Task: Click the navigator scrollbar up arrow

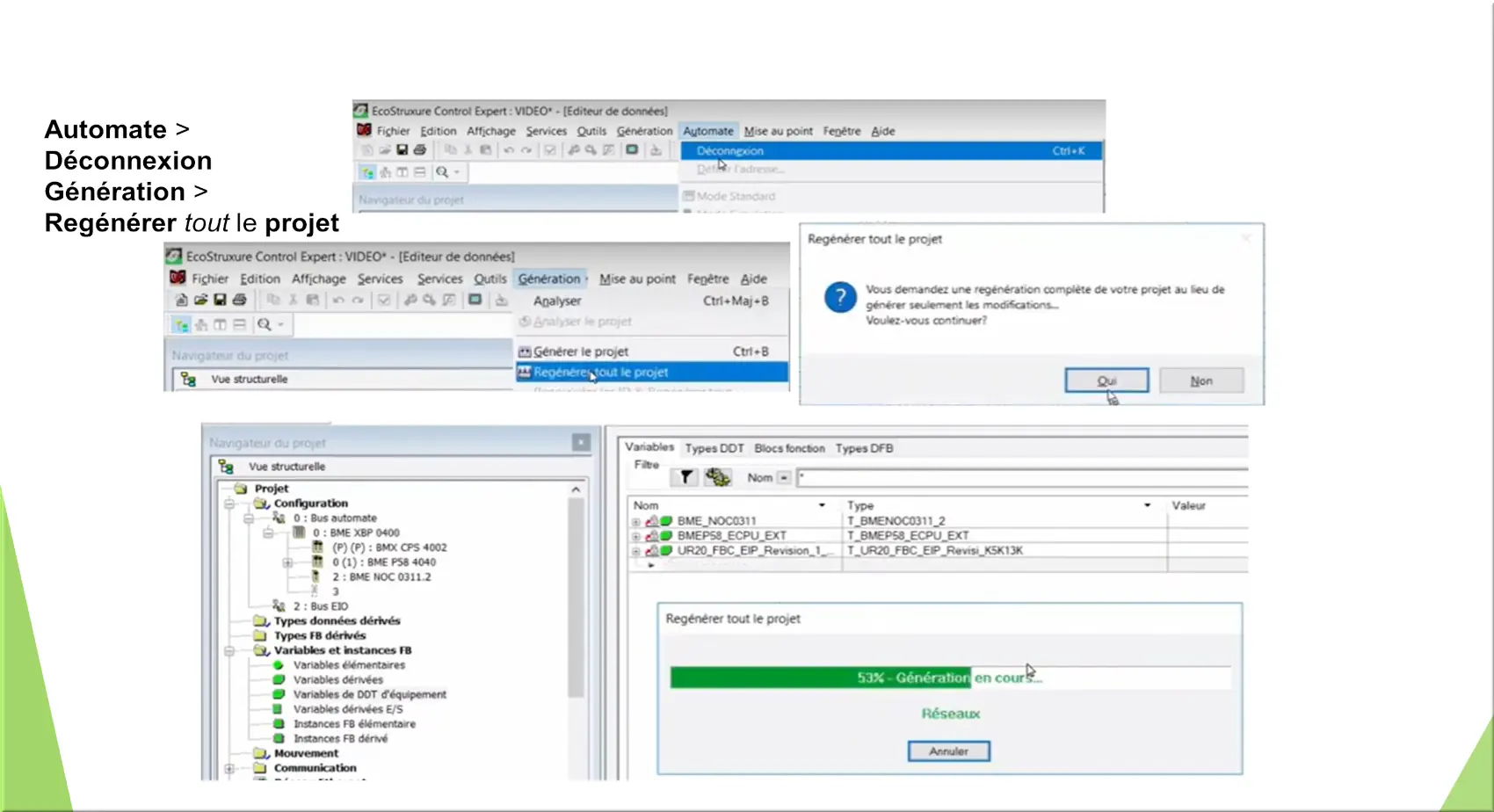Action: [576, 489]
